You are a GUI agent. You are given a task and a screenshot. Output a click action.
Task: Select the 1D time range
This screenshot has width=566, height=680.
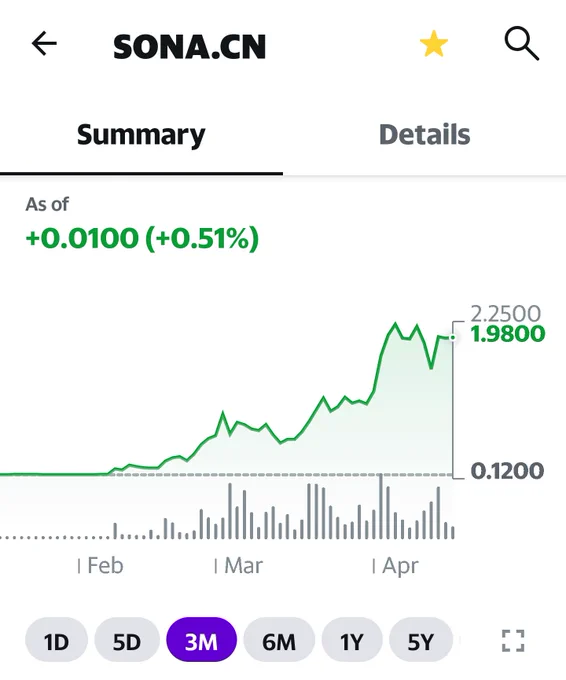click(56, 641)
